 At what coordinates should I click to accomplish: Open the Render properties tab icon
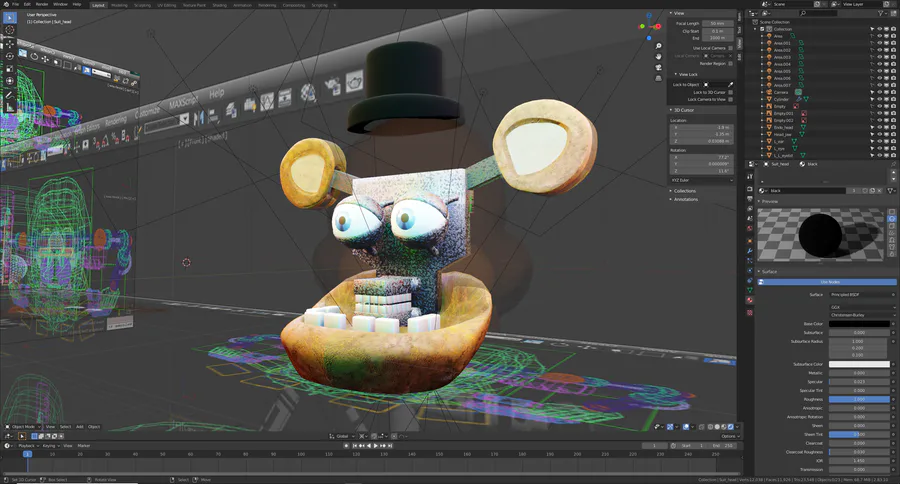[750, 189]
